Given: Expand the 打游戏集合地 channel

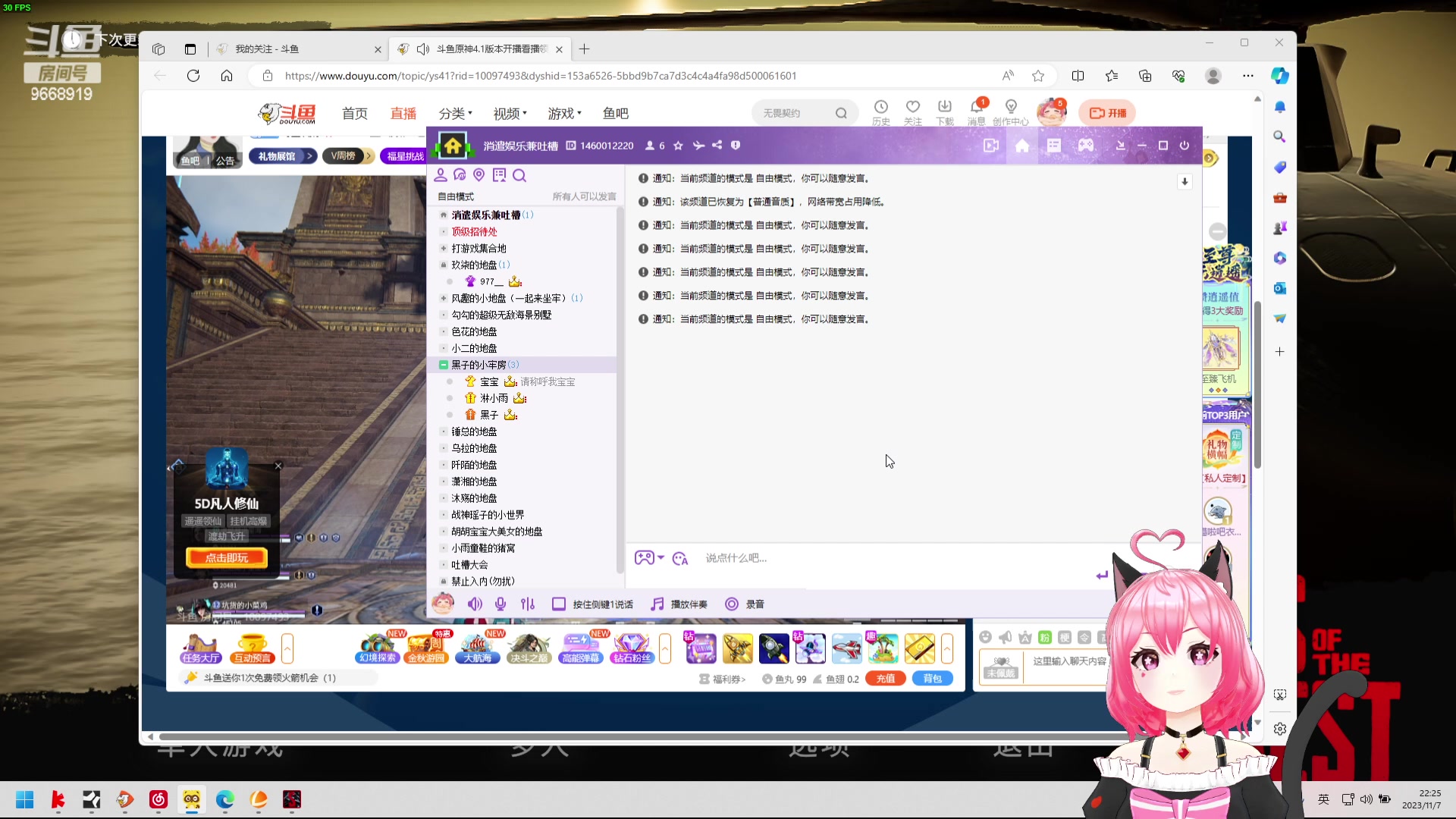Looking at the screenshot, I should 444,249.
